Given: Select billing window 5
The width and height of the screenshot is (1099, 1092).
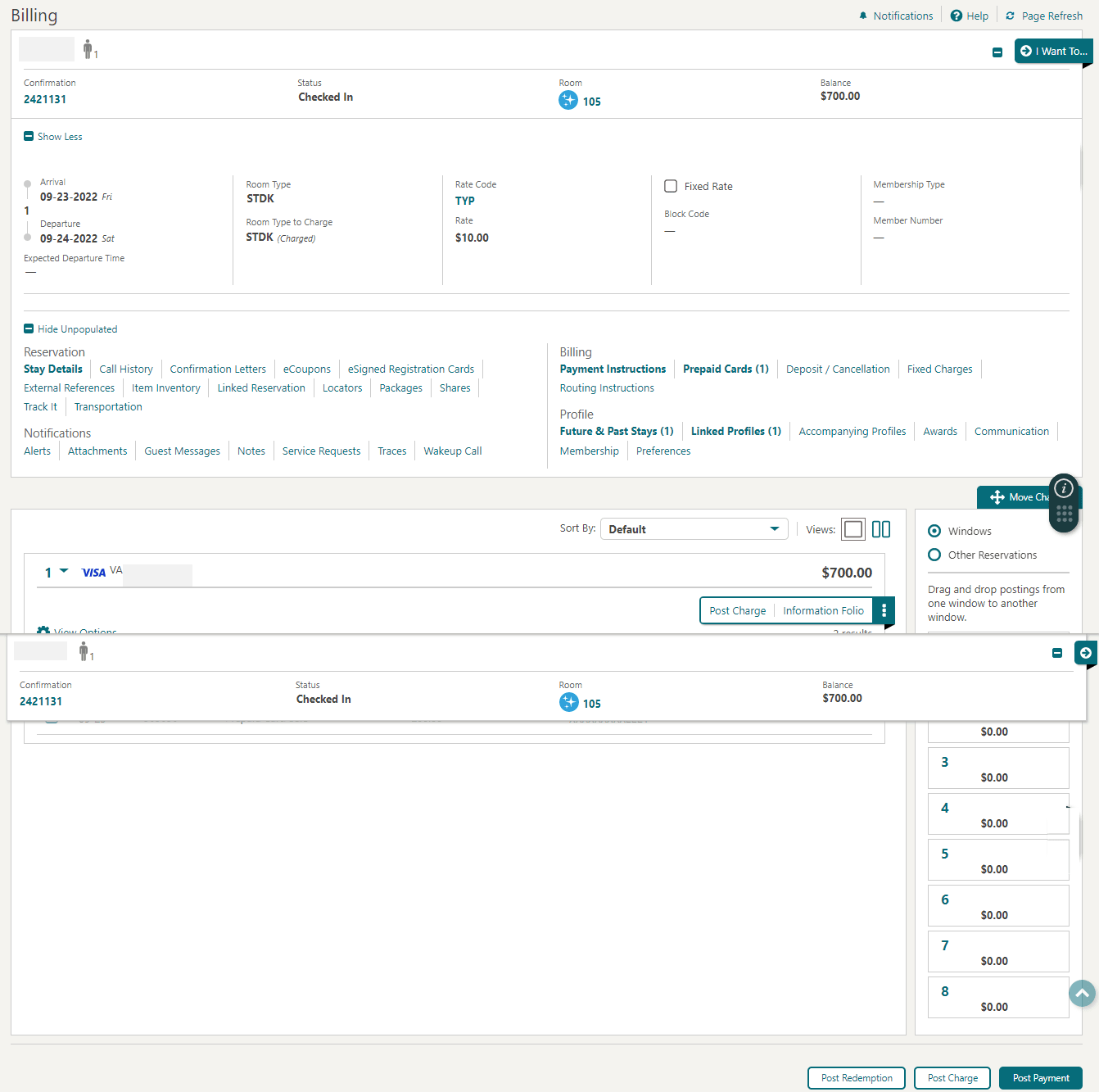Looking at the screenshot, I should coord(998,859).
